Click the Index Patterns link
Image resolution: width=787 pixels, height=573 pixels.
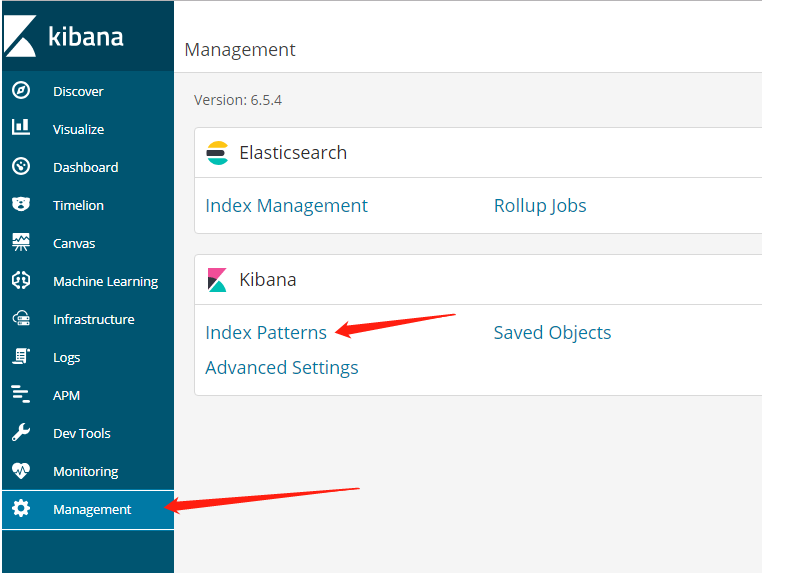coord(266,333)
